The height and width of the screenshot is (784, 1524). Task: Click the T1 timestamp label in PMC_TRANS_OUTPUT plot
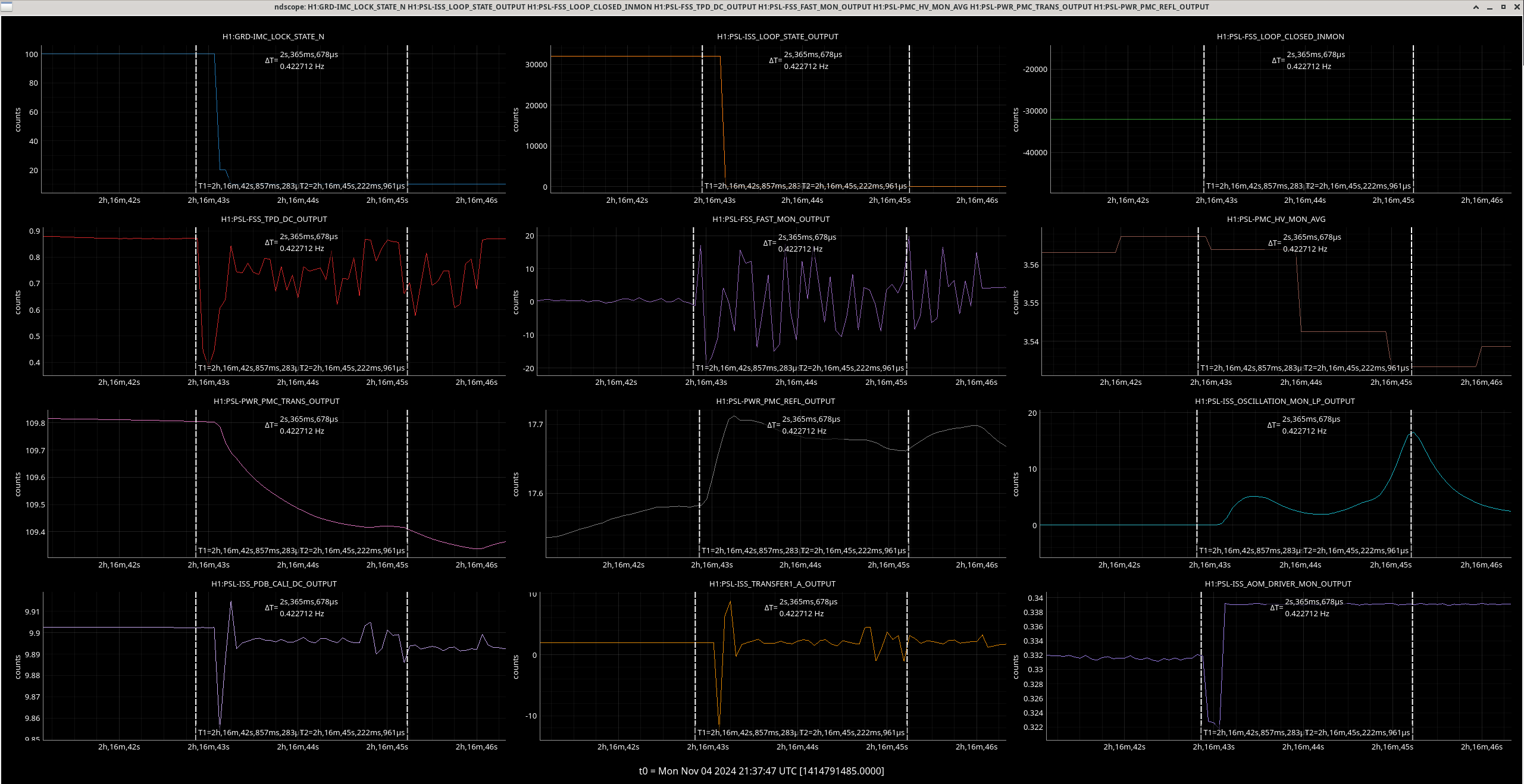pyautogui.click(x=248, y=550)
